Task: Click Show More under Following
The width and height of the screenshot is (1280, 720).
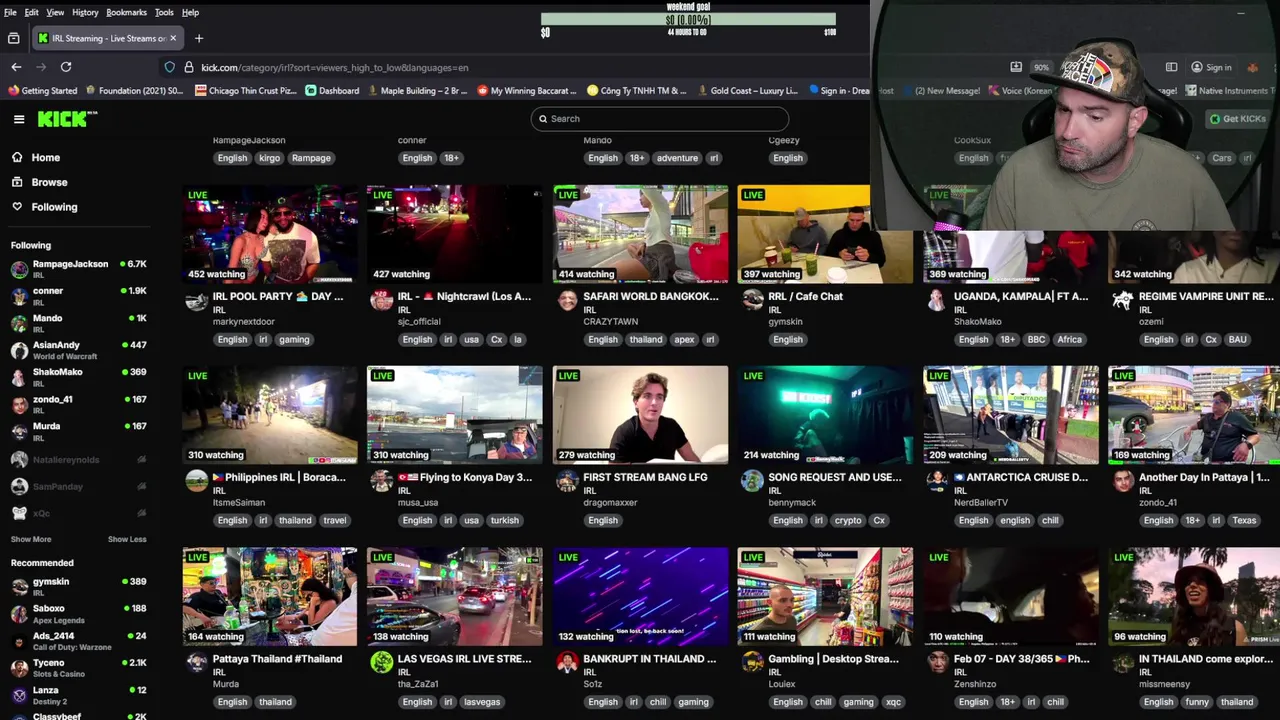Action: point(31,539)
